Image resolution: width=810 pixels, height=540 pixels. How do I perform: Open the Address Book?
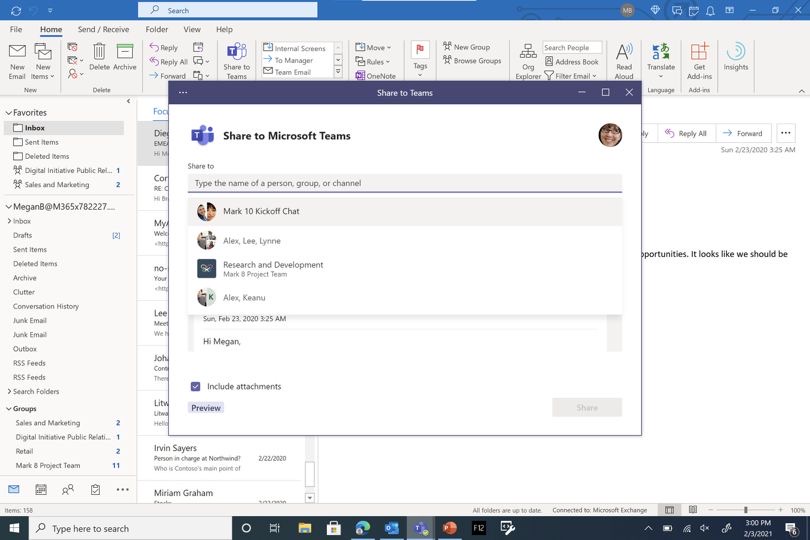[572, 61]
